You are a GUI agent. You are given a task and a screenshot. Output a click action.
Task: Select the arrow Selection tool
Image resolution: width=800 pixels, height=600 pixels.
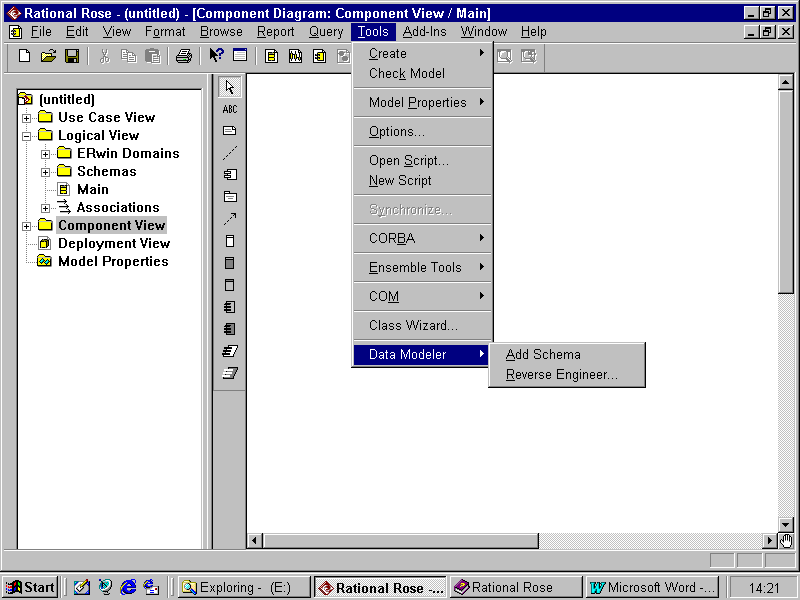click(230, 87)
